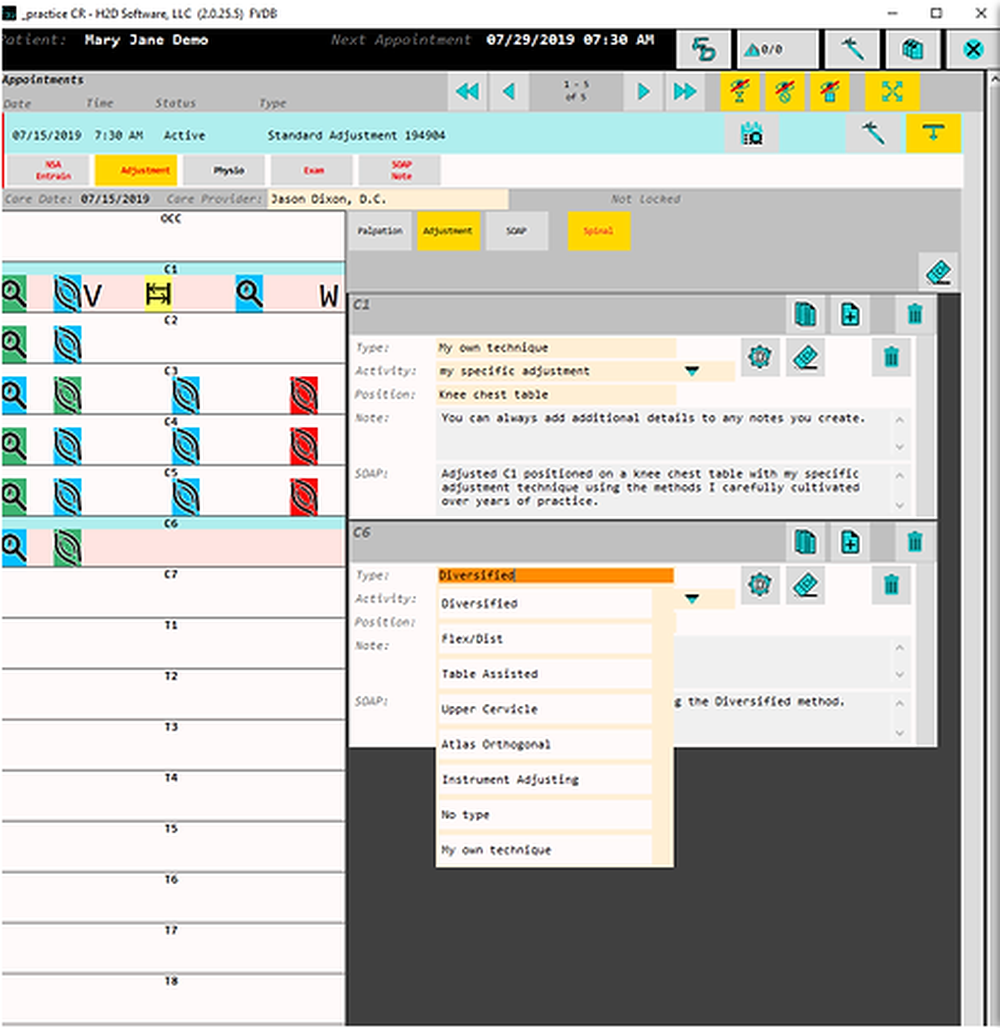Viewport: 1000px width, 1028px height.
Task: Switch to SOAP sub-tab
Action: (x=516, y=231)
